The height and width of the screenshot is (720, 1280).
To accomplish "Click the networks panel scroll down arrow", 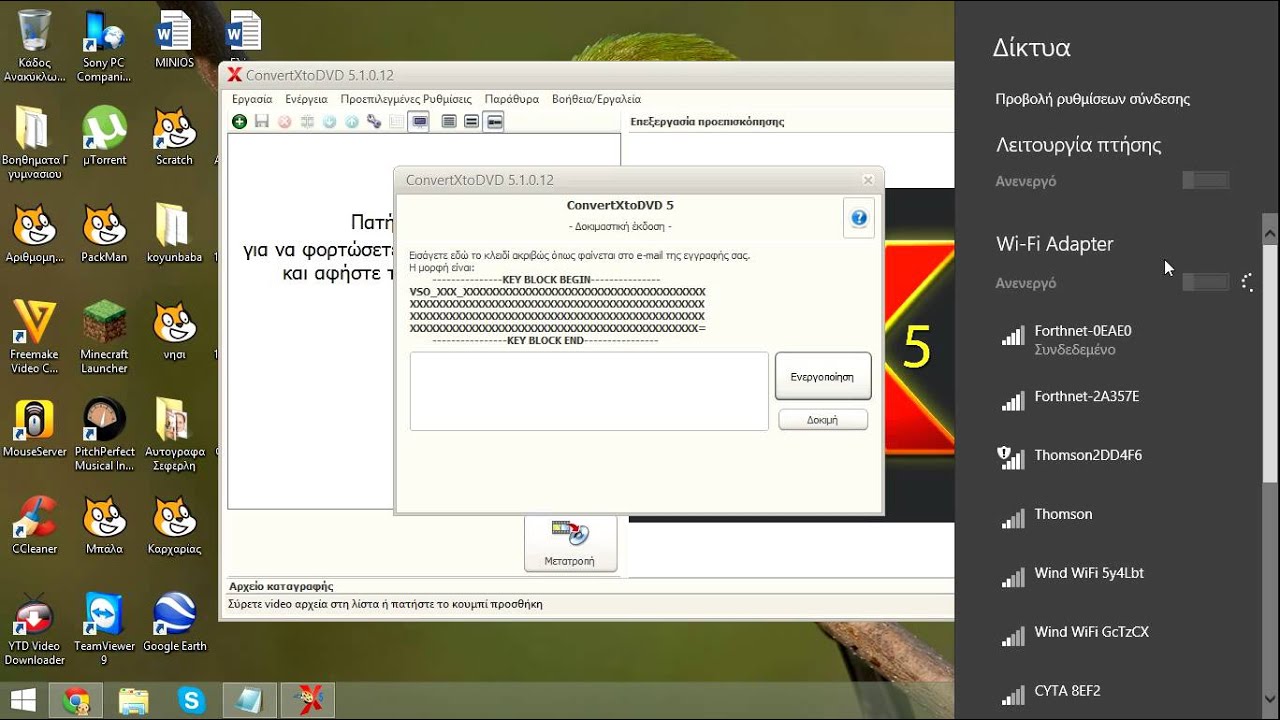I will point(1271,699).
